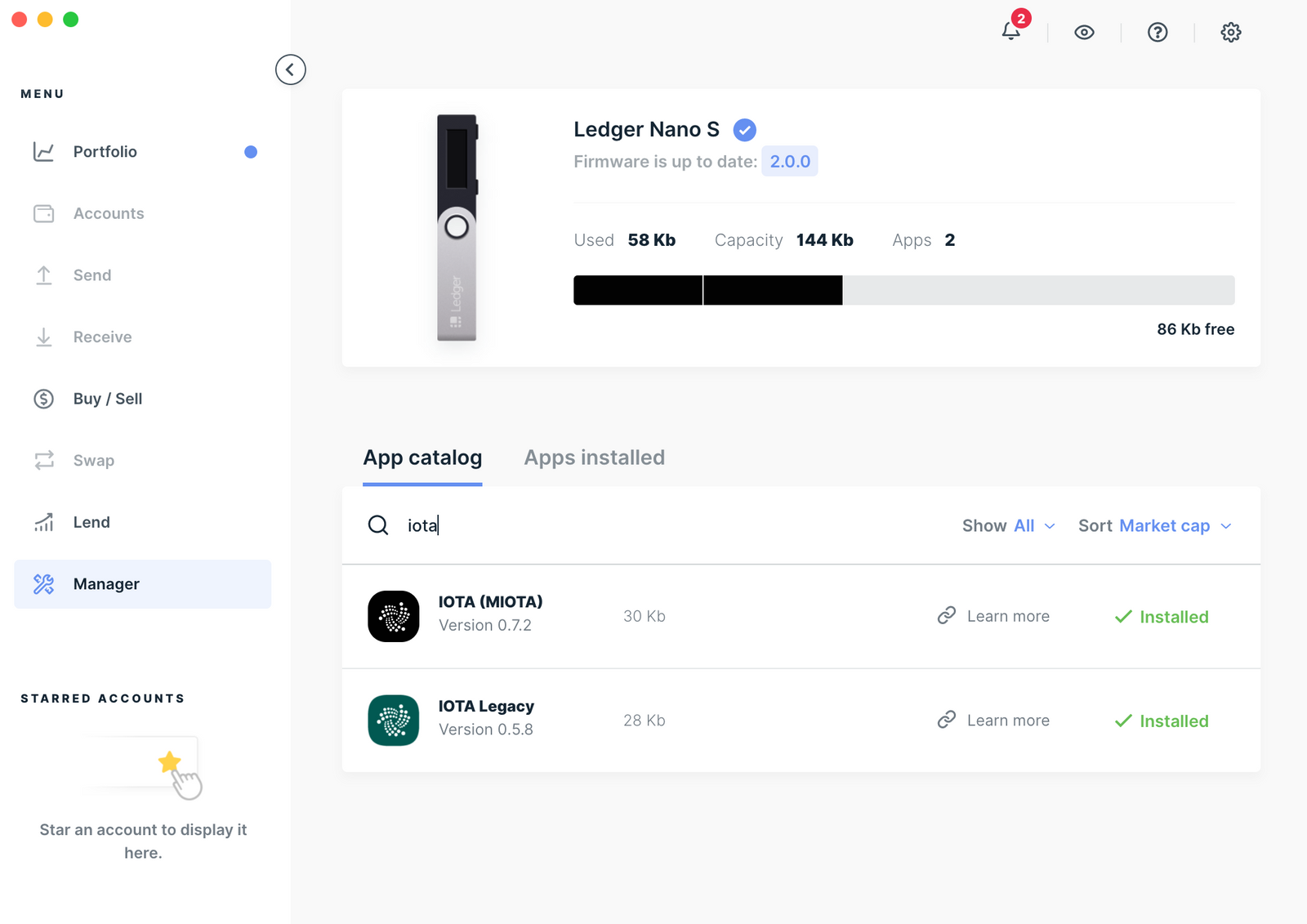Image resolution: width=1307 pixels, height=924 pixels.
Task: Click the macOS yellow minimize button
Action: click(x=46, y=20)
